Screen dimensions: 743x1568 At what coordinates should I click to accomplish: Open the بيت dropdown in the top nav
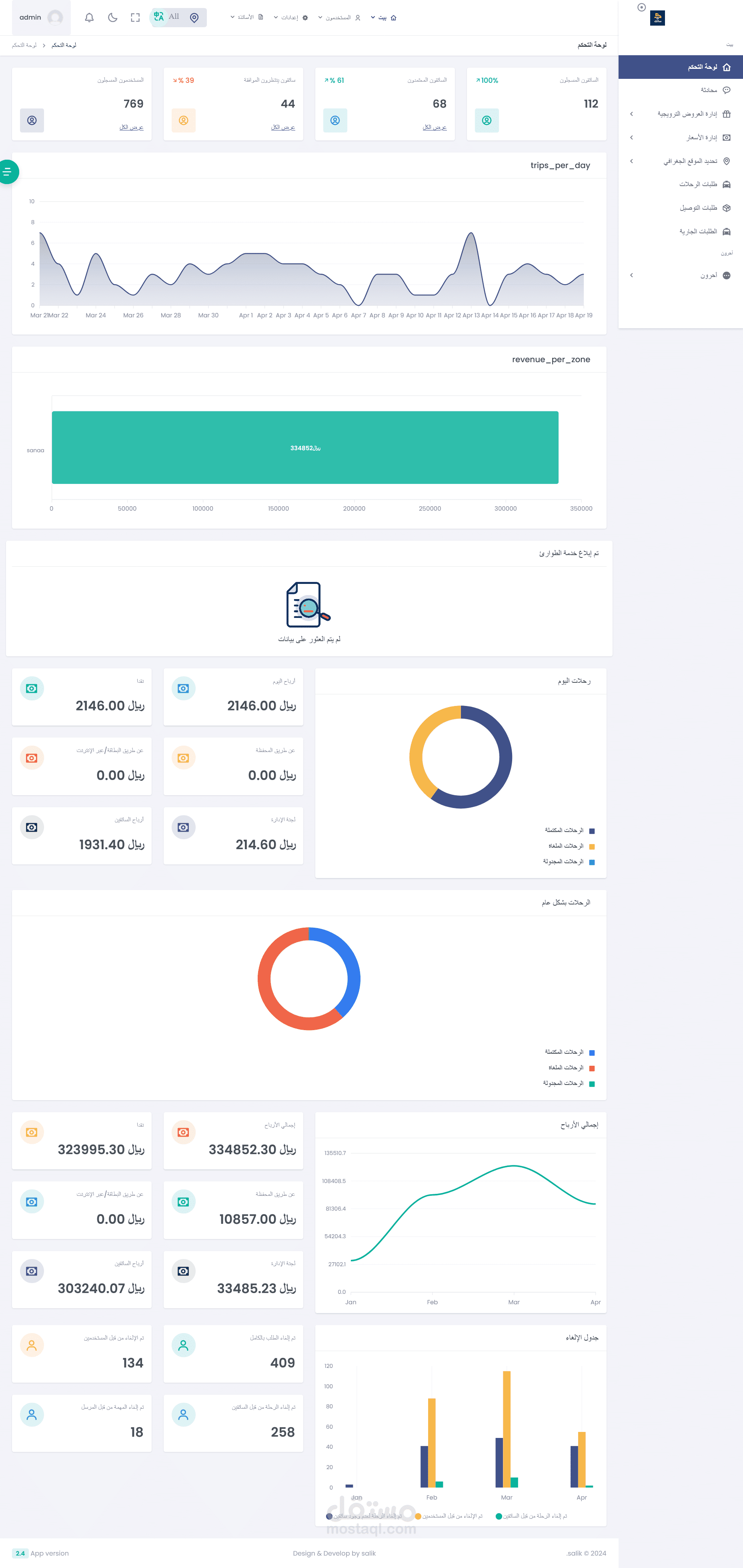[x=383, y=18]
